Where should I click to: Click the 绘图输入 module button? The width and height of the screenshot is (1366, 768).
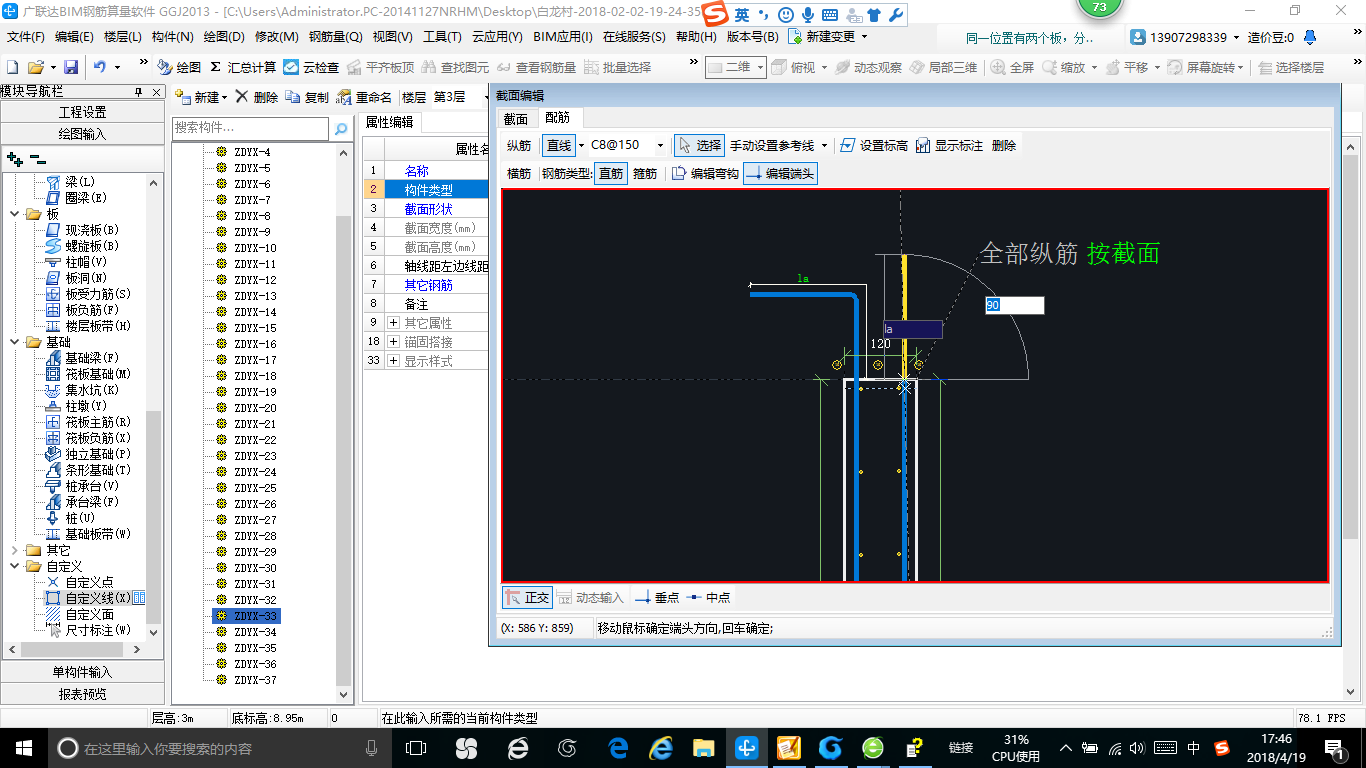82,134
